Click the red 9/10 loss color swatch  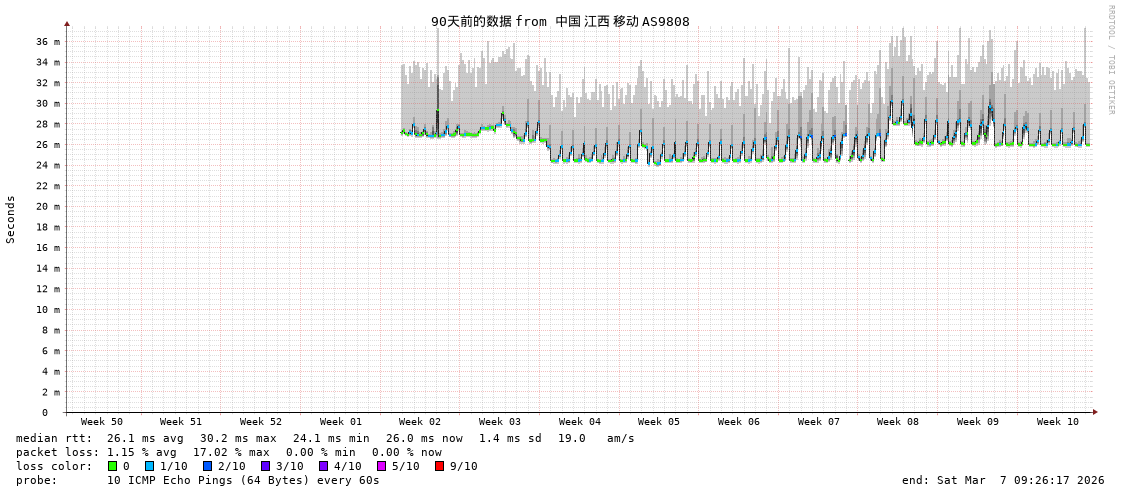point(439,466)
